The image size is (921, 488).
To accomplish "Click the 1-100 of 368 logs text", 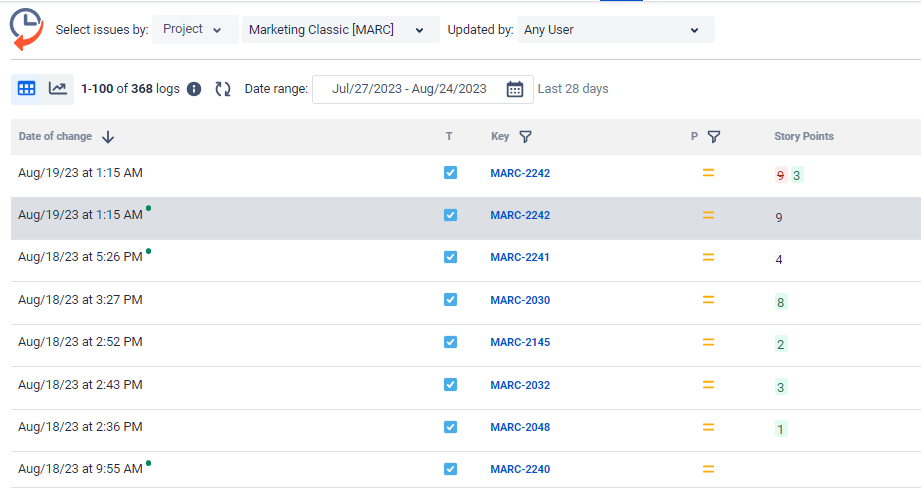I will (130, 89).
